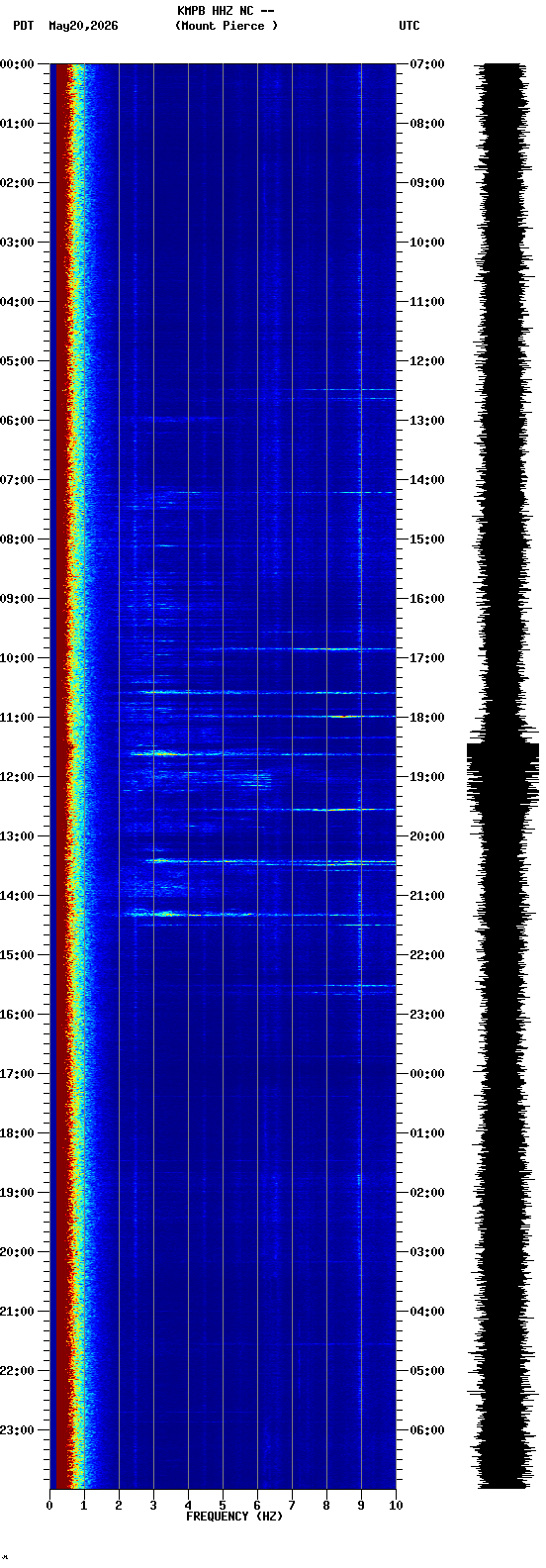Pick the 12:00 label on UTC axis
546x1568 pixels.
pos(426,361)
